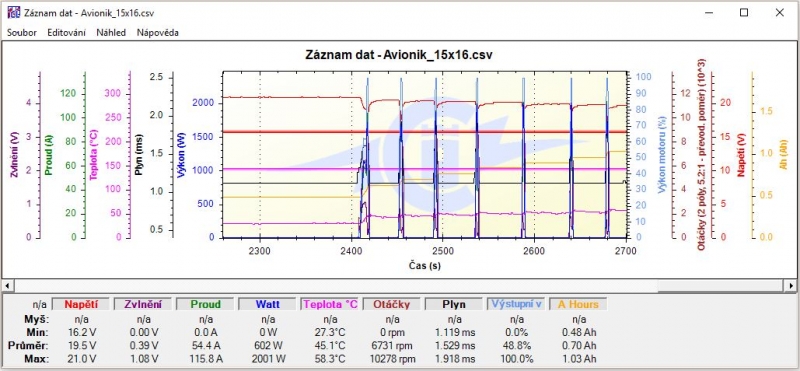Open the Editování menu
The image size is (800, 371).
coord(66,33)
